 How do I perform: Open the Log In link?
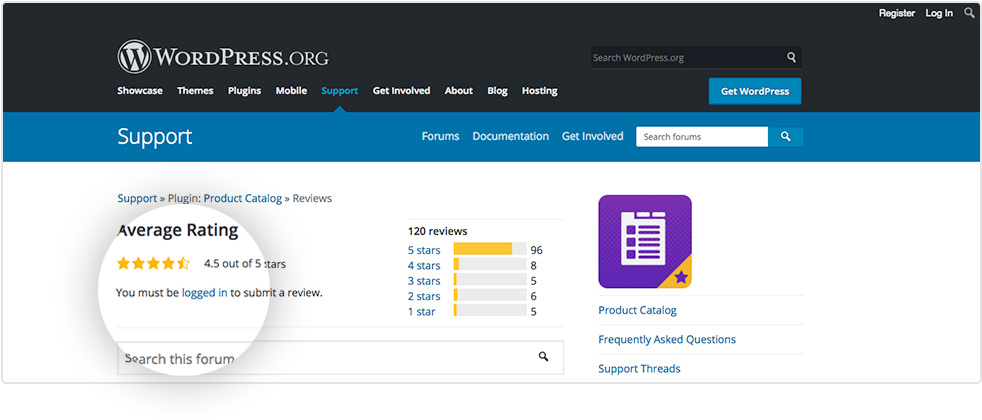(x=939, y=13)
